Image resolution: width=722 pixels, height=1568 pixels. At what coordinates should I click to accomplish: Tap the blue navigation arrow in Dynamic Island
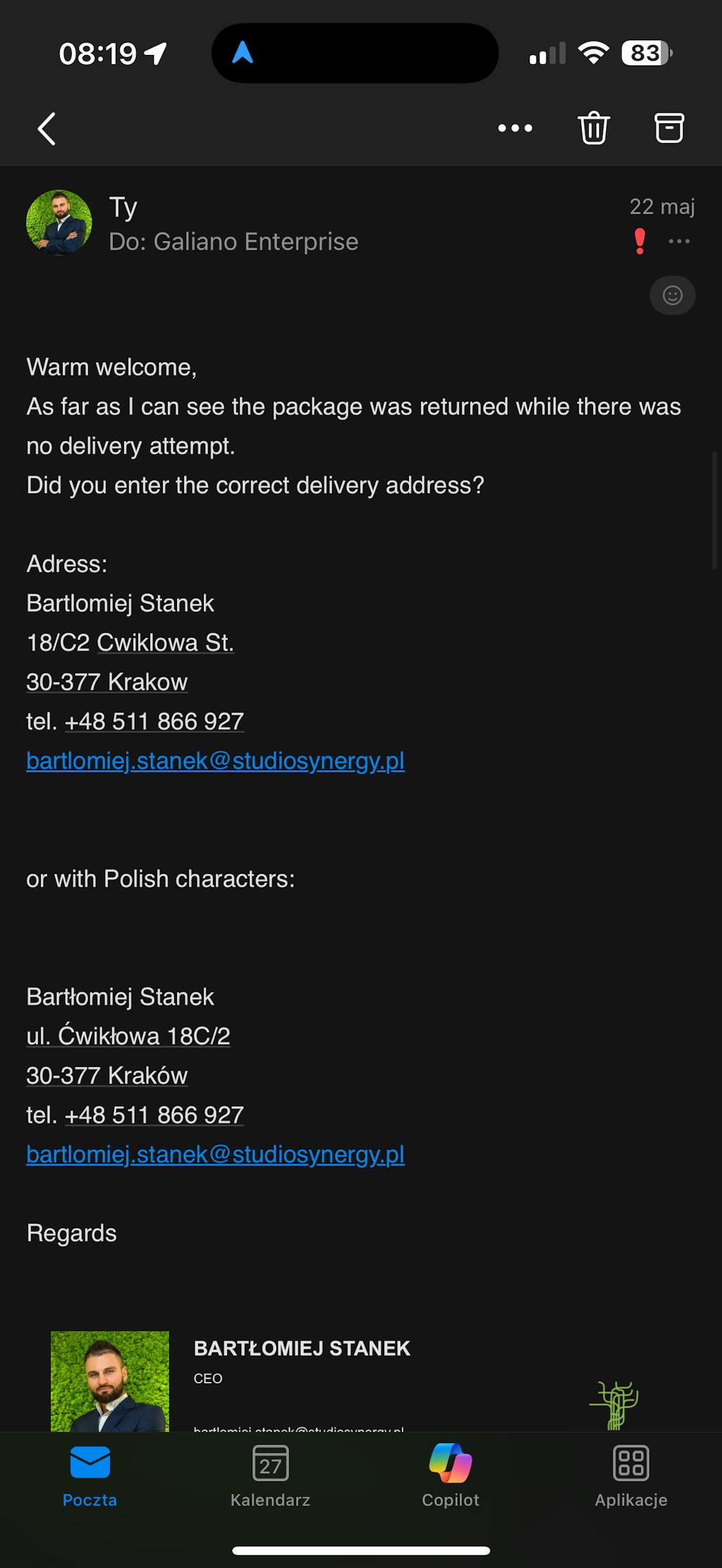(243, 53)
